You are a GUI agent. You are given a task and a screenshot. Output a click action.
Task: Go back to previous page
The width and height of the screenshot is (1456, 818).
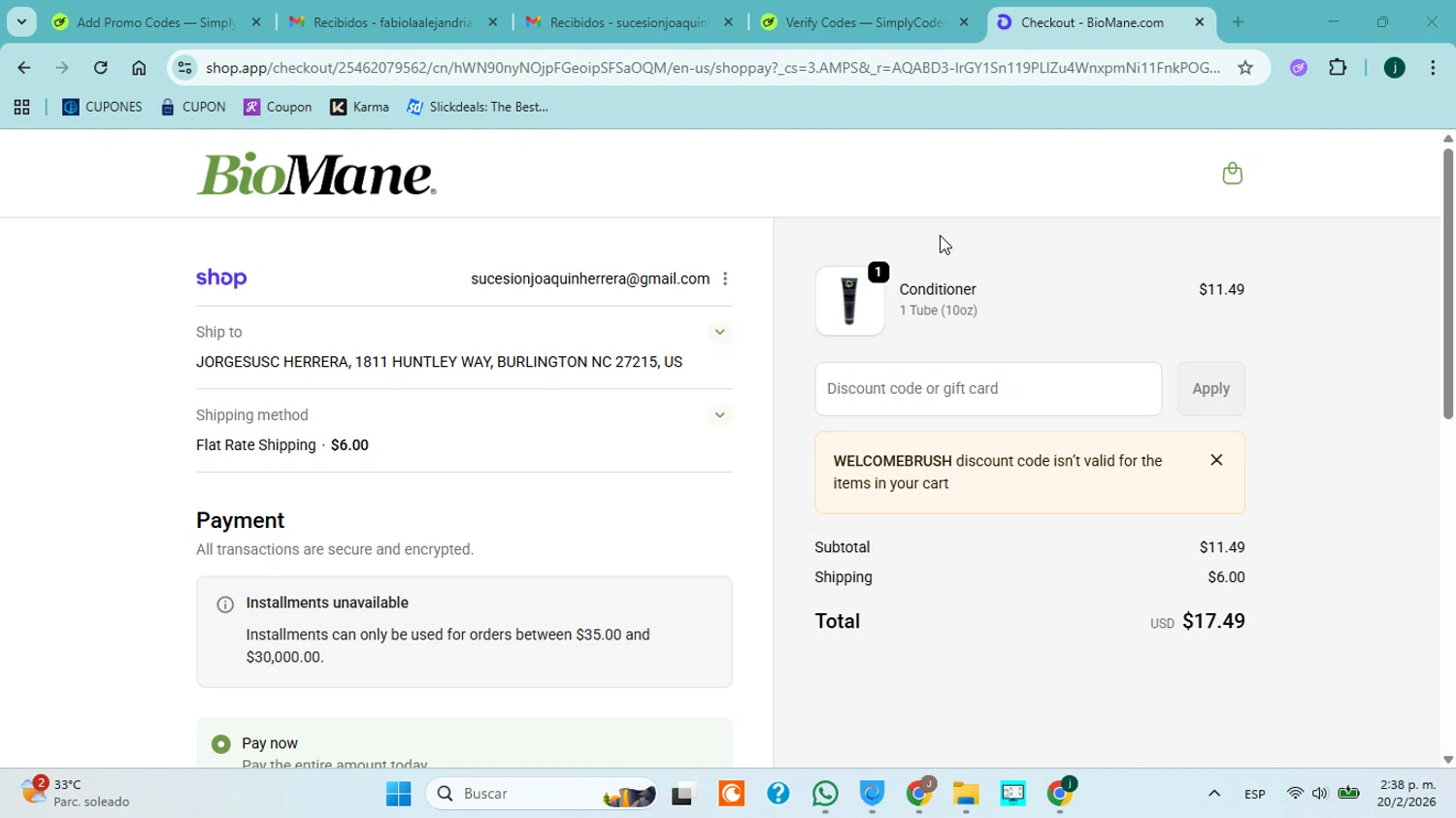24,68
